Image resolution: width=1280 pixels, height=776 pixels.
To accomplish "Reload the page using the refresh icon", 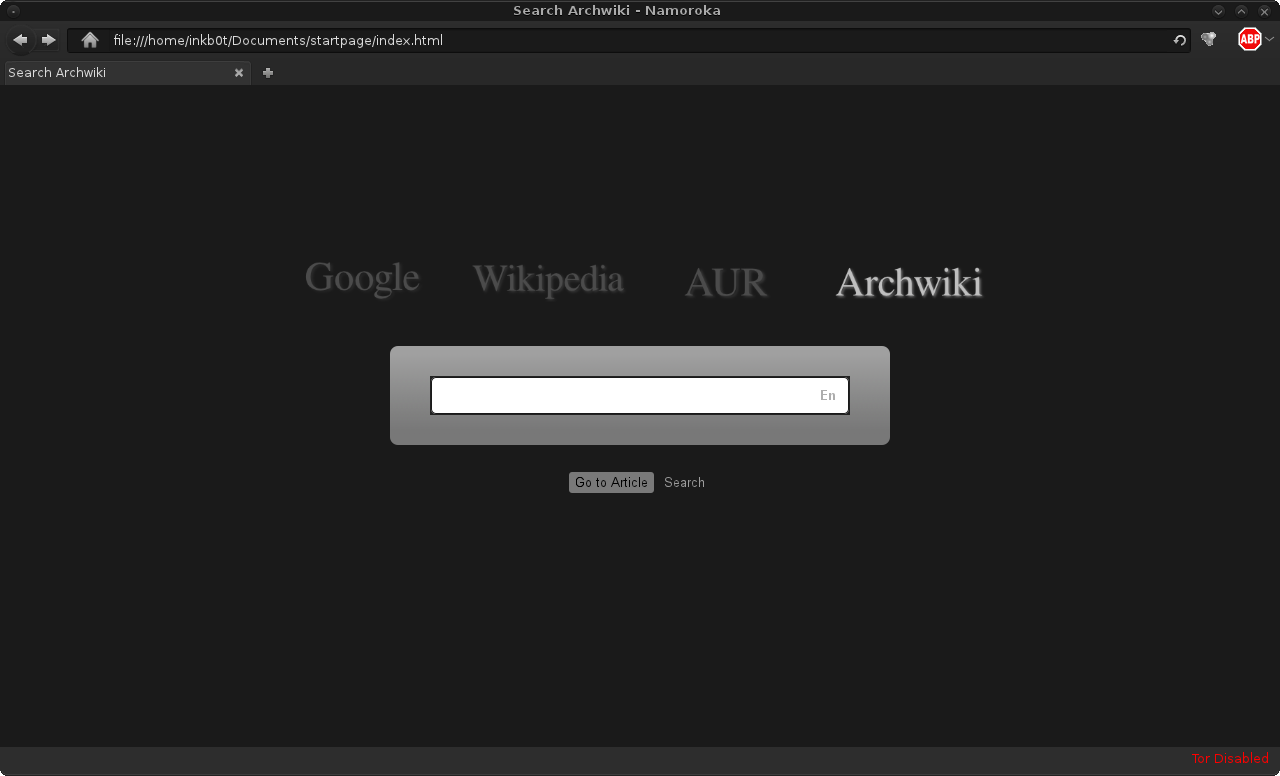I will click(x=1180, y=40).
